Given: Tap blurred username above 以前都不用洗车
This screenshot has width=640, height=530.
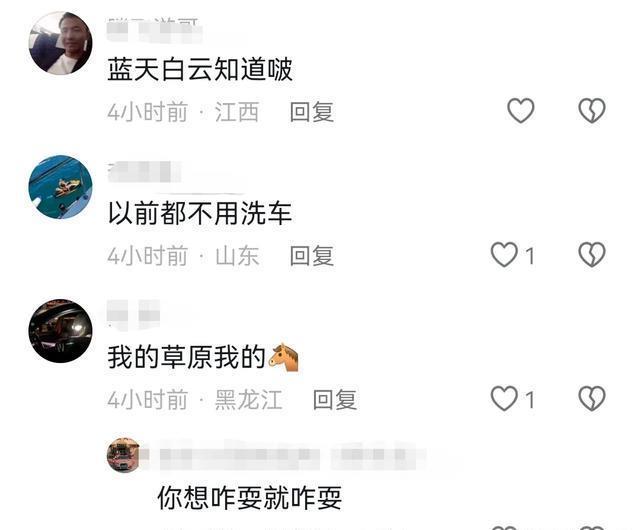Looking at the screenshot, I should click(x=144, y=172).
